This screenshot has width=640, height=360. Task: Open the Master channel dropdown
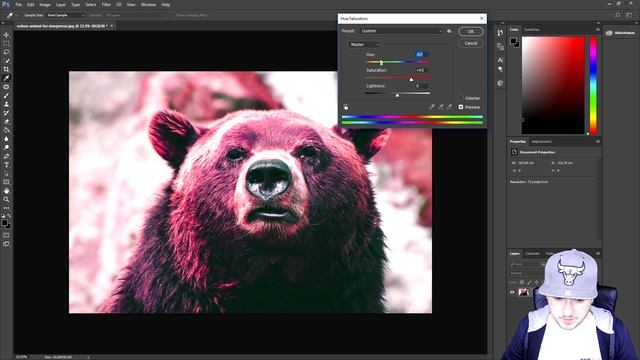364,44
